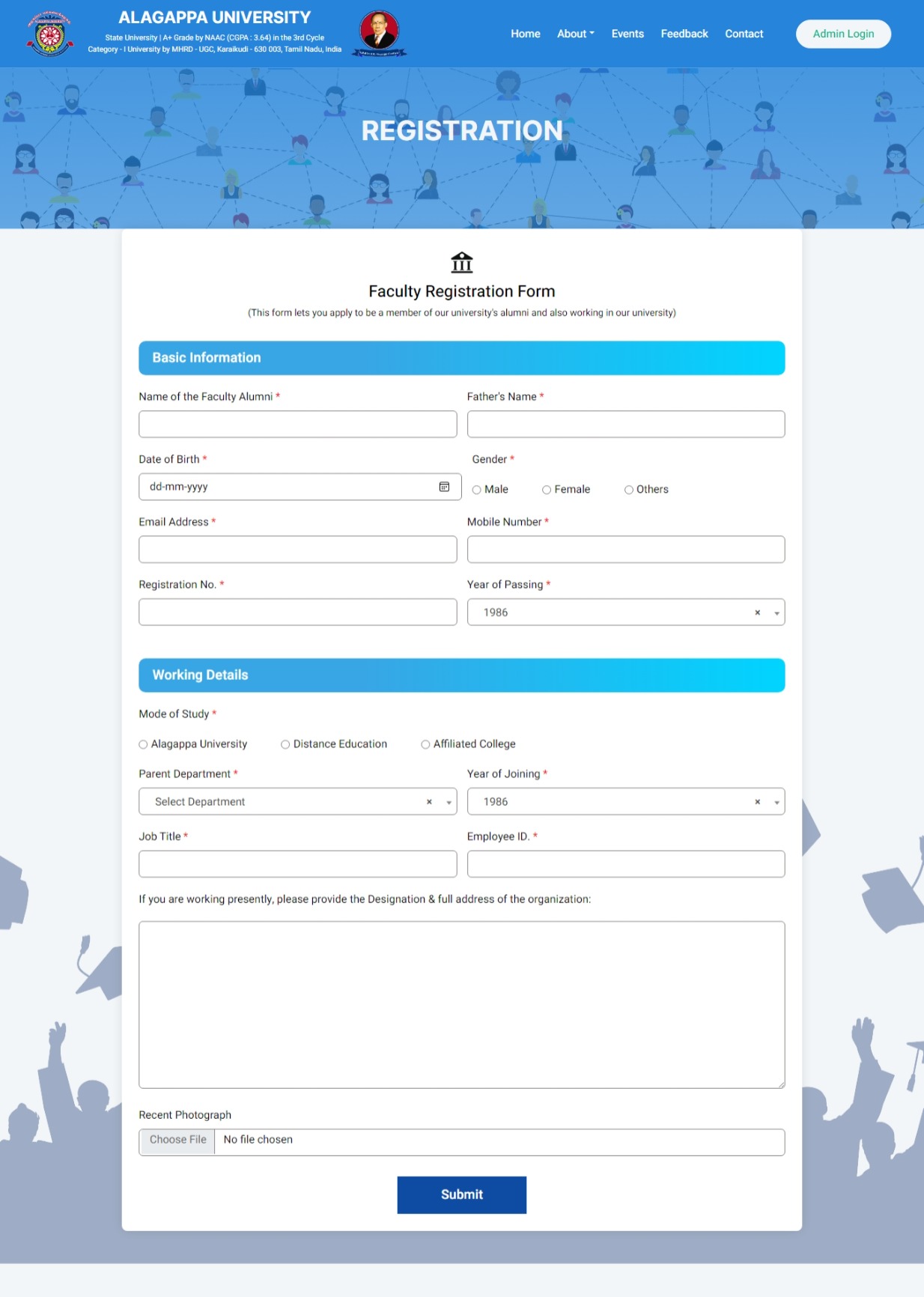
Task: Clear the Parent Department selection
Action: coord(429,802)
